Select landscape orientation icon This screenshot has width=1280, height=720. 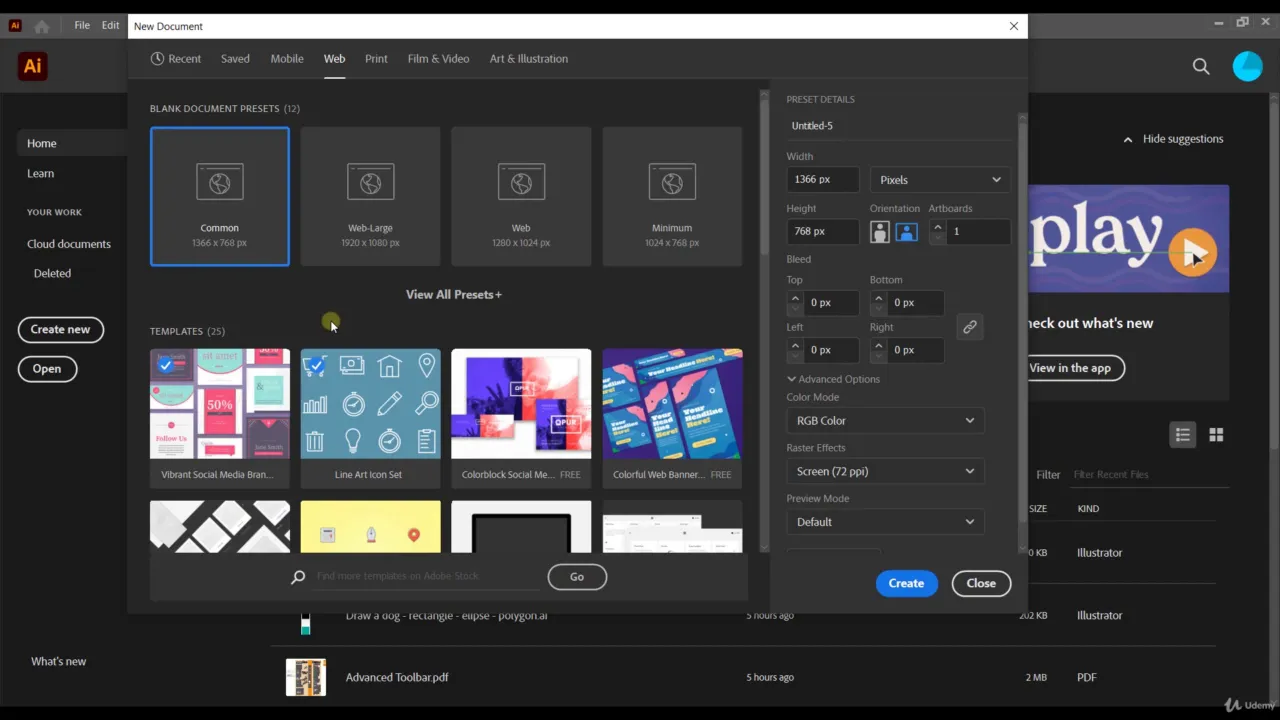[907, 232]
